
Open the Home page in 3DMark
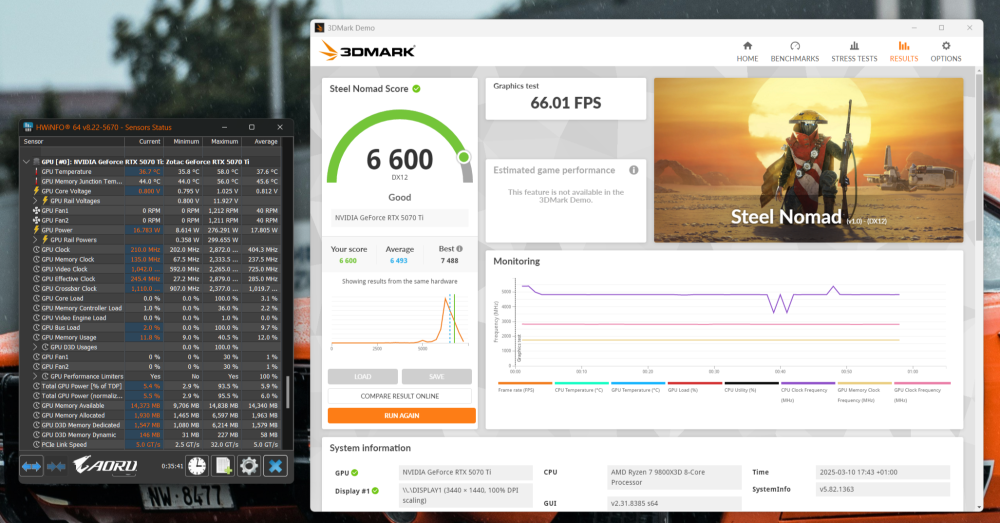point(747,52)
